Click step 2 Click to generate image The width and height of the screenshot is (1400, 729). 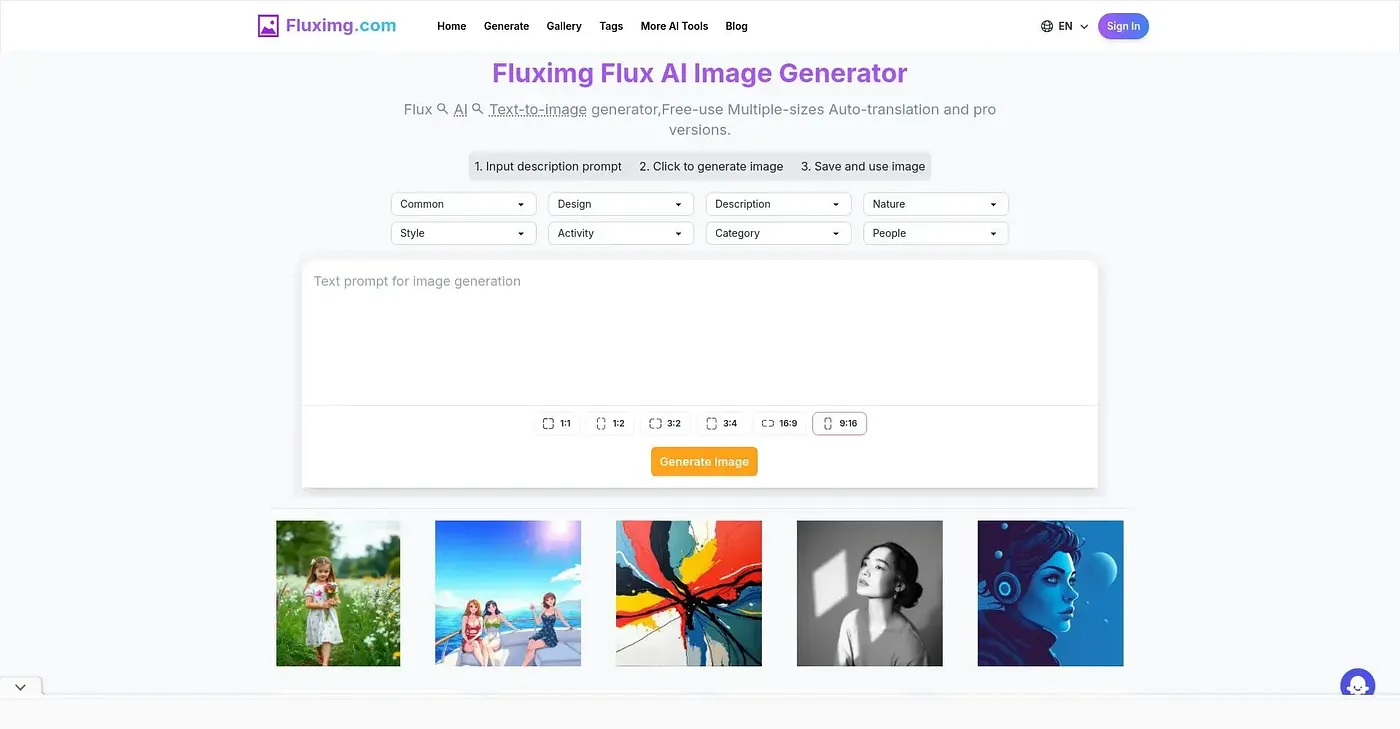(711, 166)
